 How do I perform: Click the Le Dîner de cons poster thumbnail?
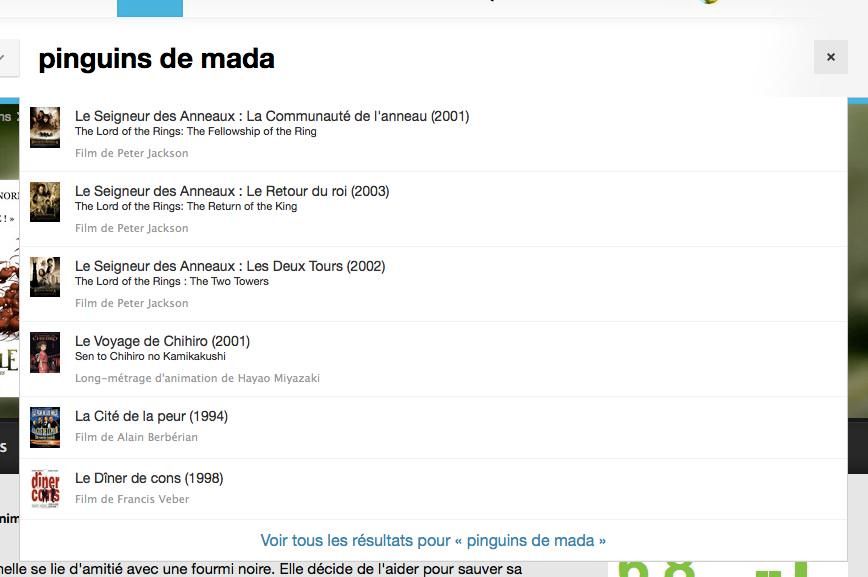(x=45, y=488)
